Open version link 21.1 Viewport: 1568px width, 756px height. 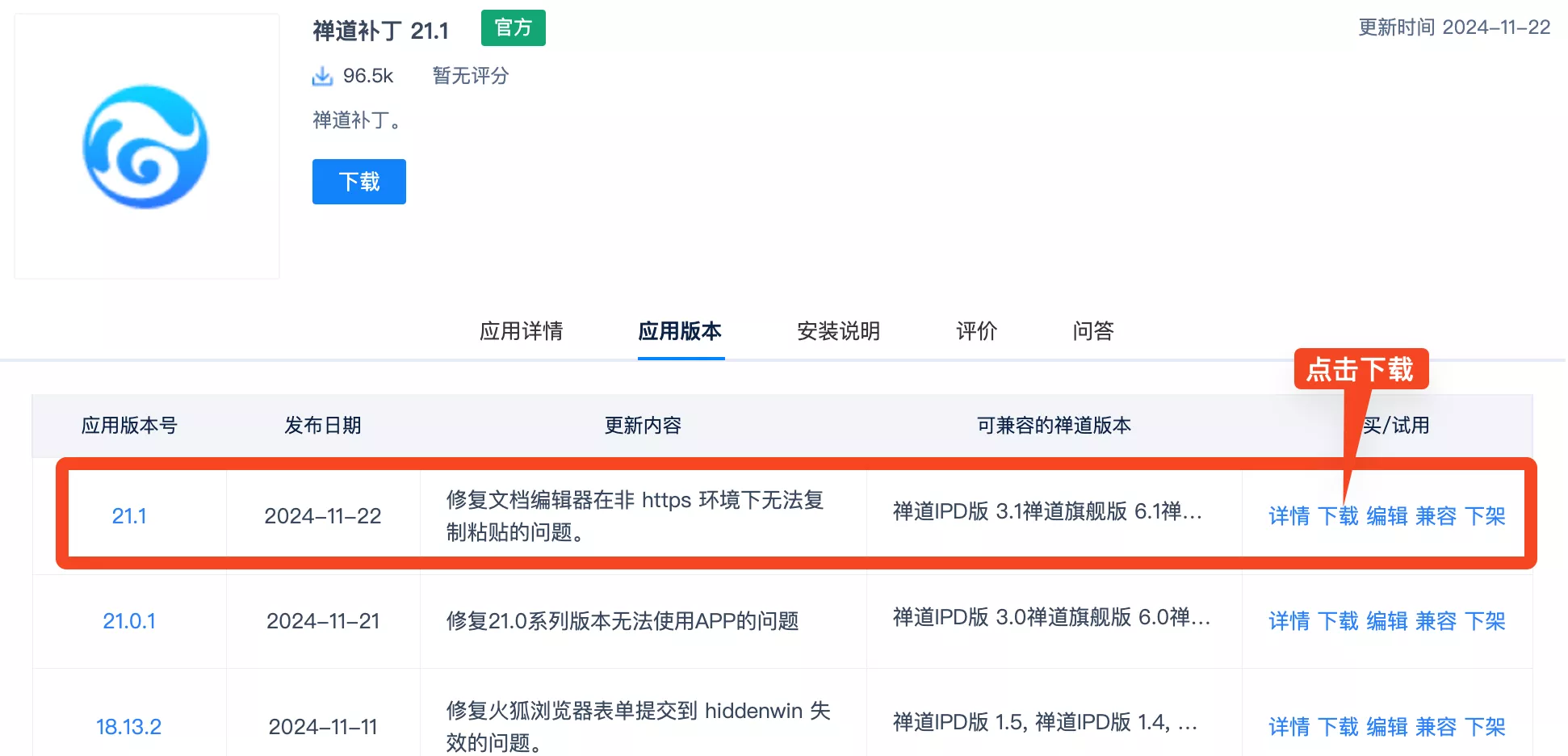(129, 516)
